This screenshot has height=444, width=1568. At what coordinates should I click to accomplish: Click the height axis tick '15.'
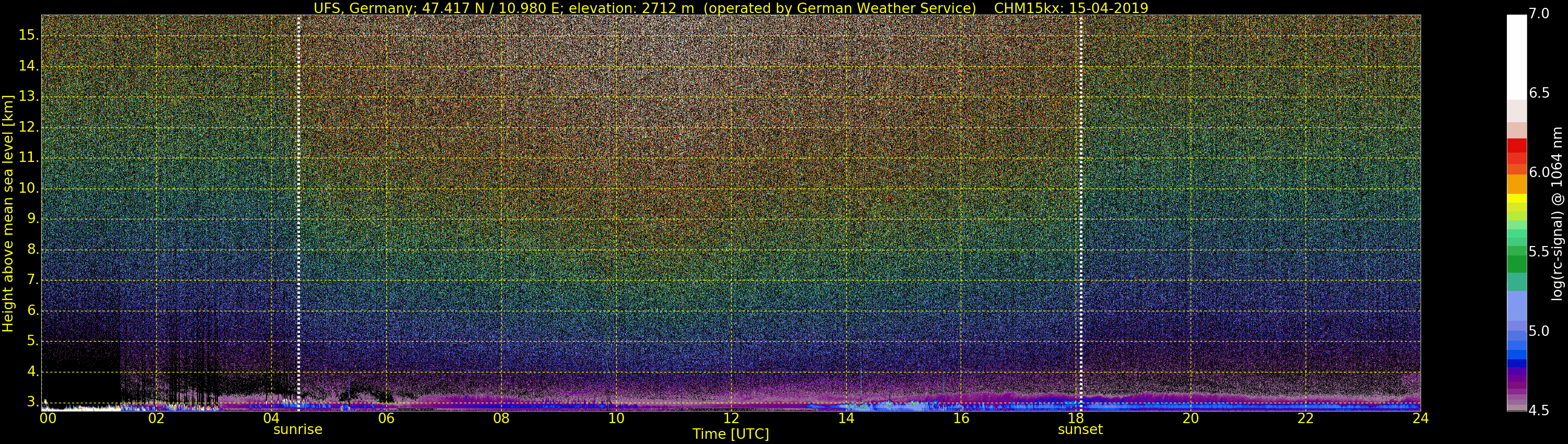(29, 36)
